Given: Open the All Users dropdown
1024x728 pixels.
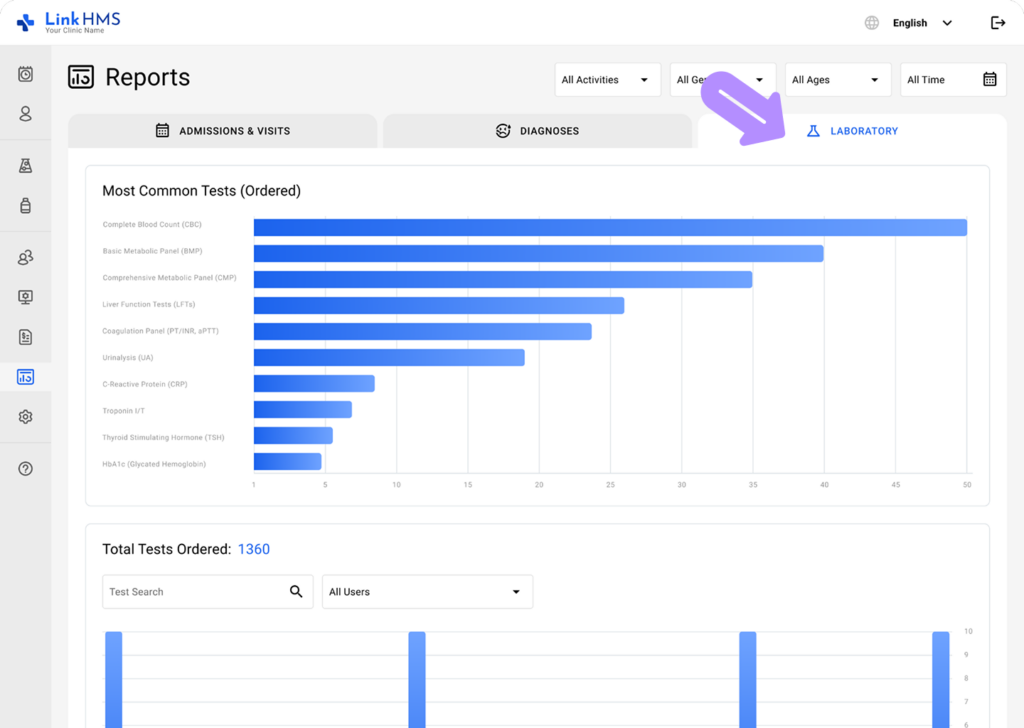Looking at the screenshot, I should tap(427, 592).
